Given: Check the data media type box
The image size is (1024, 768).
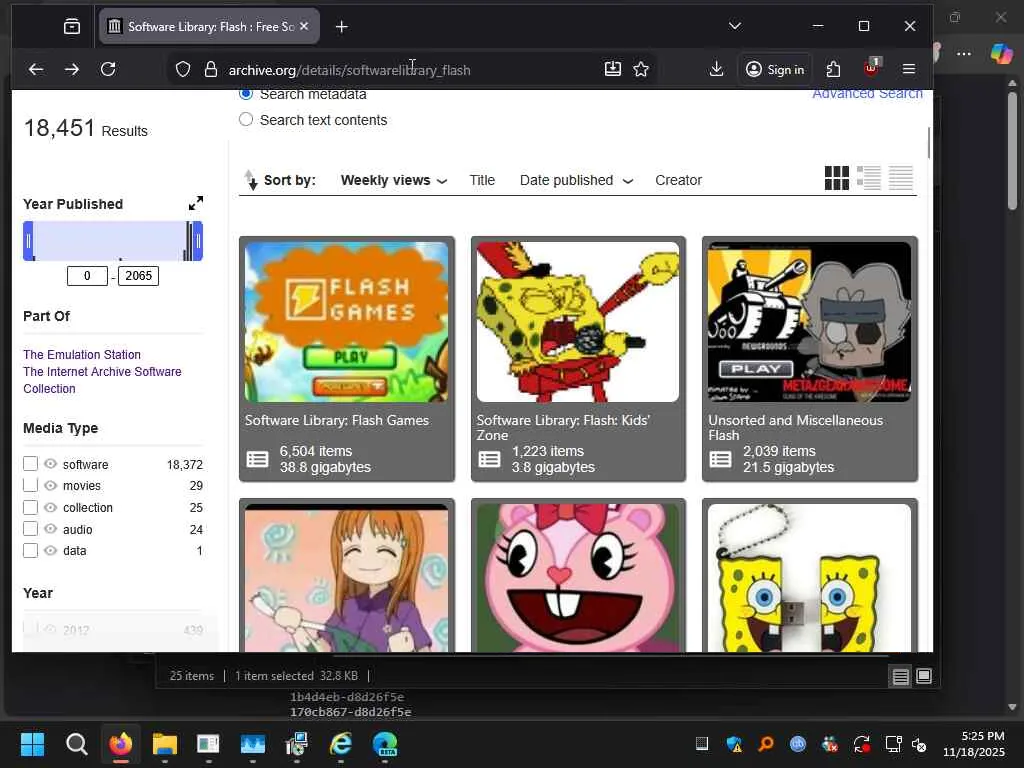Looking at the screenshot, I should (30, 551).
